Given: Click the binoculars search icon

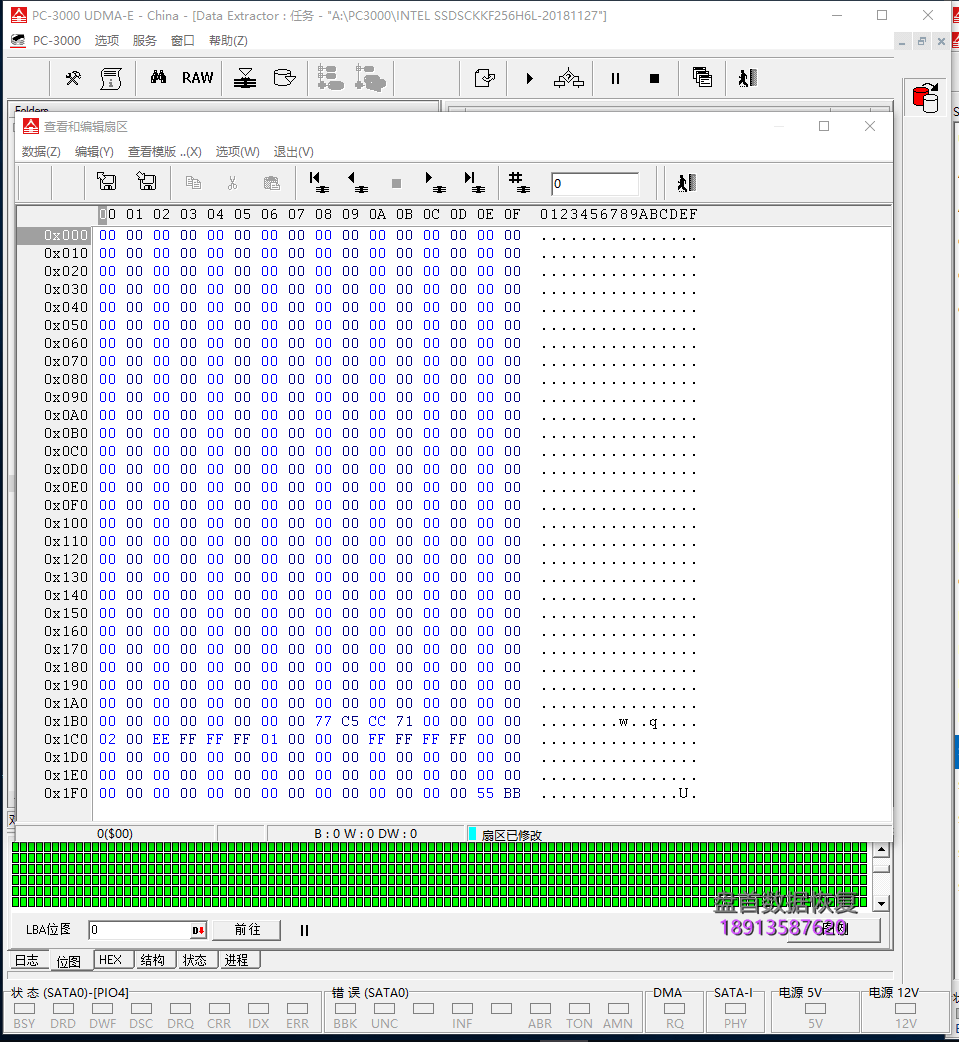Looking at the screenshot, I should tap(158, 78).
